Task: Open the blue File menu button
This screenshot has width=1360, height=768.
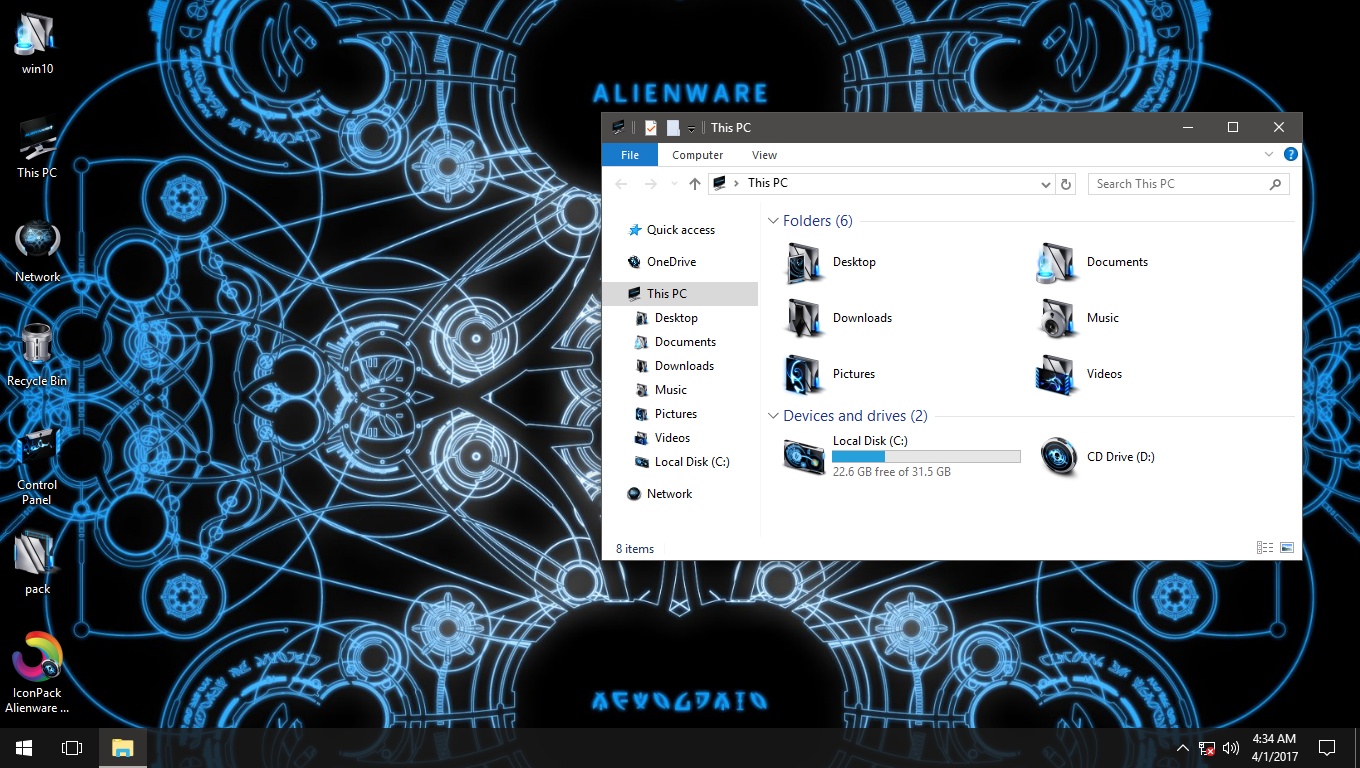Action: 629,155
